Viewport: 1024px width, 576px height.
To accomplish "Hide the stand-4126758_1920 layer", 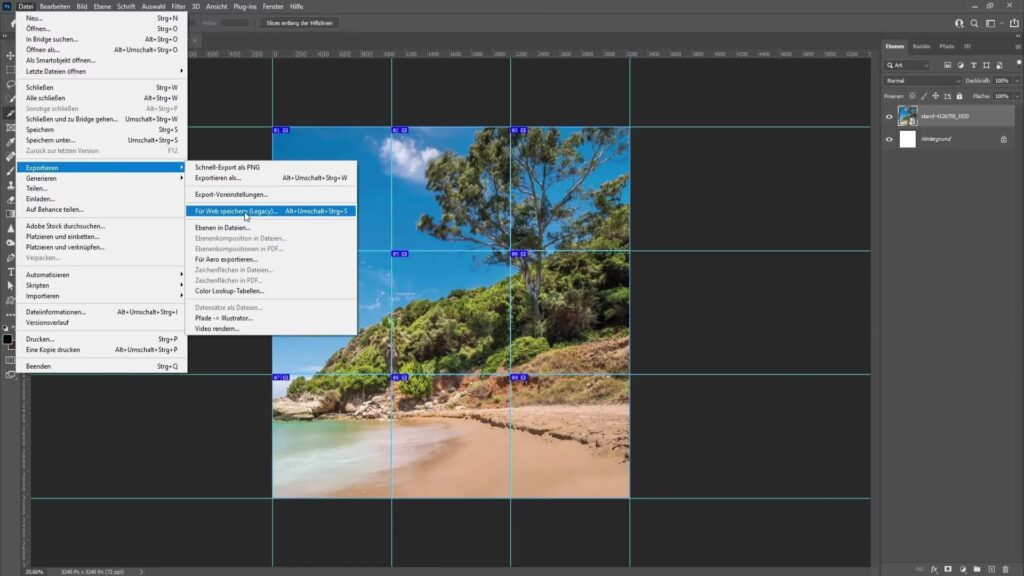I will point(890,116).
